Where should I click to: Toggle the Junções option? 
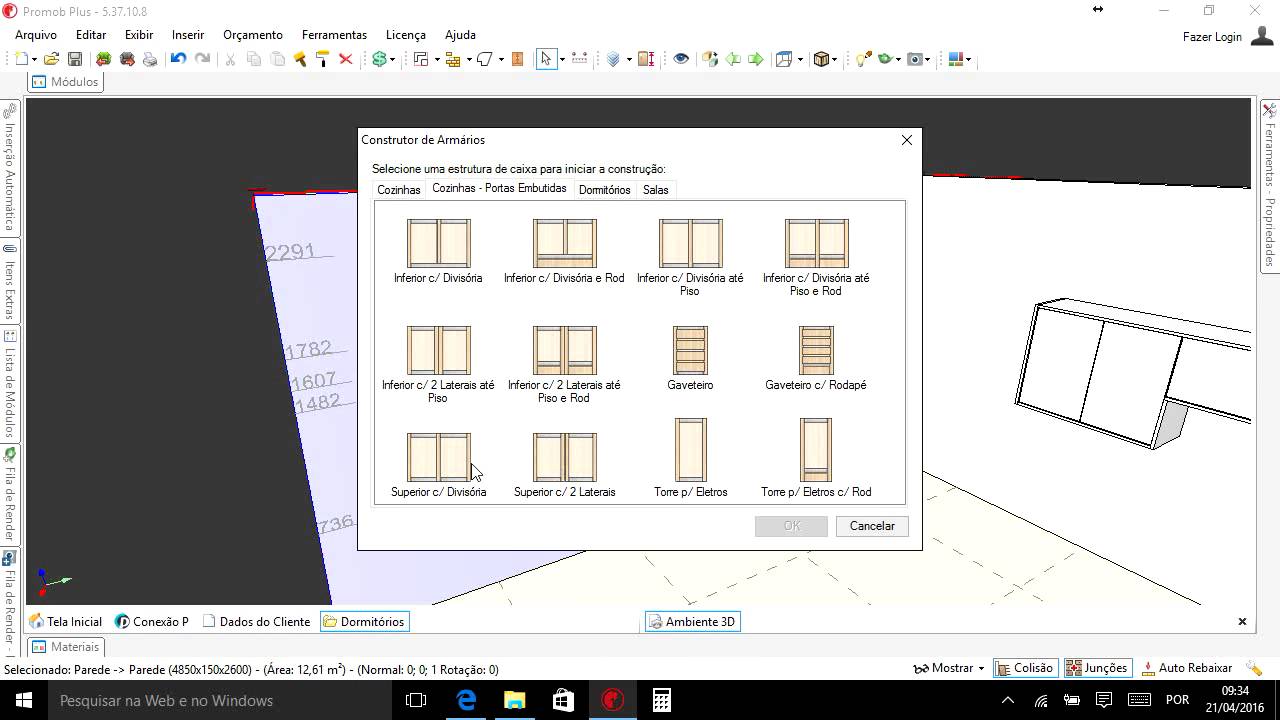coord(1097,668)
